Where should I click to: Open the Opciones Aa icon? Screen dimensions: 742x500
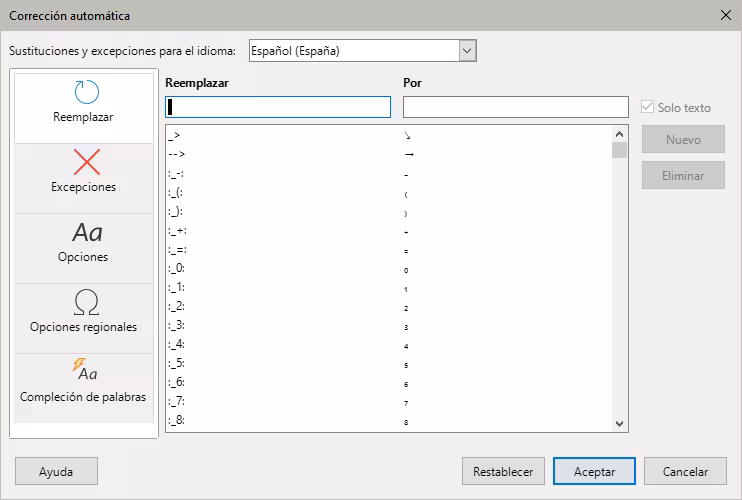(x=86, y=232)
